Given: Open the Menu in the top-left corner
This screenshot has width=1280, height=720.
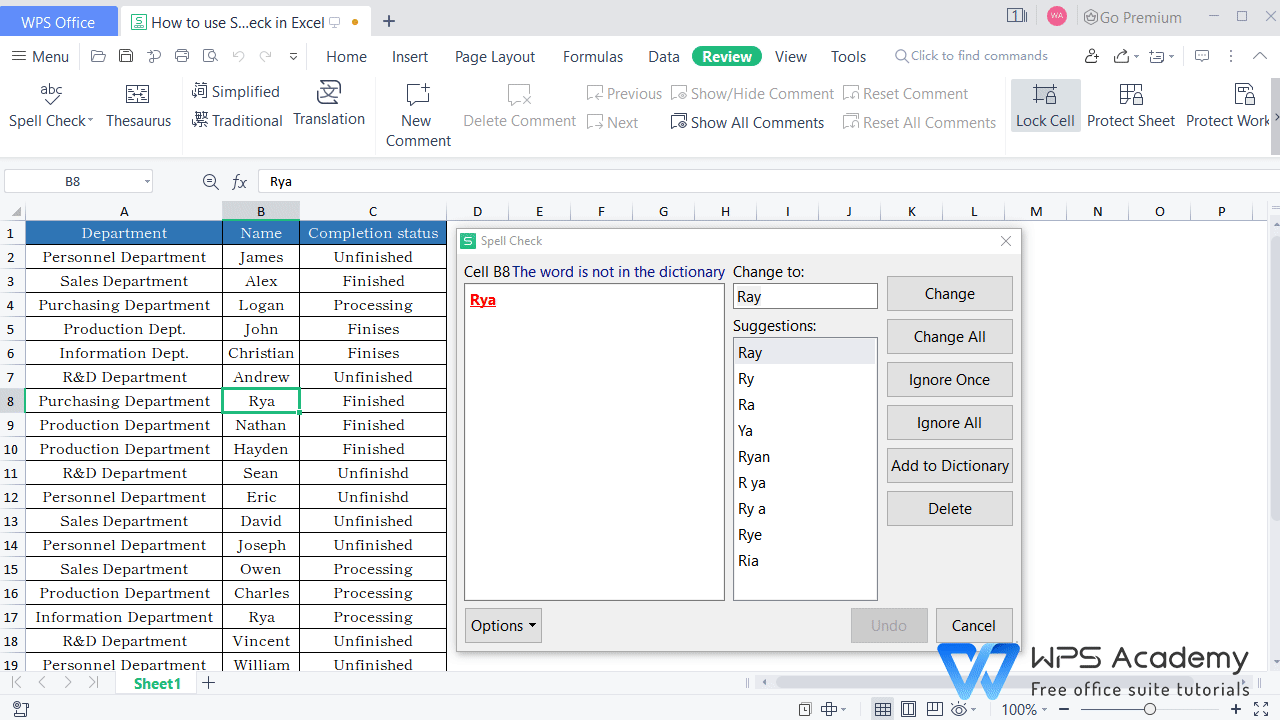Looking at the screenshot, I should [x=40, y=56].
